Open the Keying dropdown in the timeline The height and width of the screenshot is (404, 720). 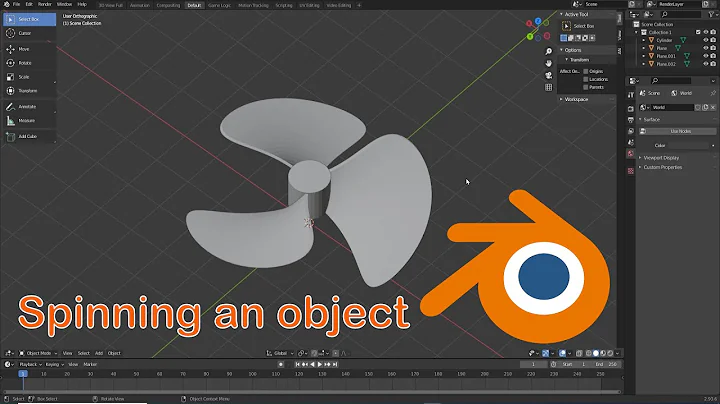point(54,364)
